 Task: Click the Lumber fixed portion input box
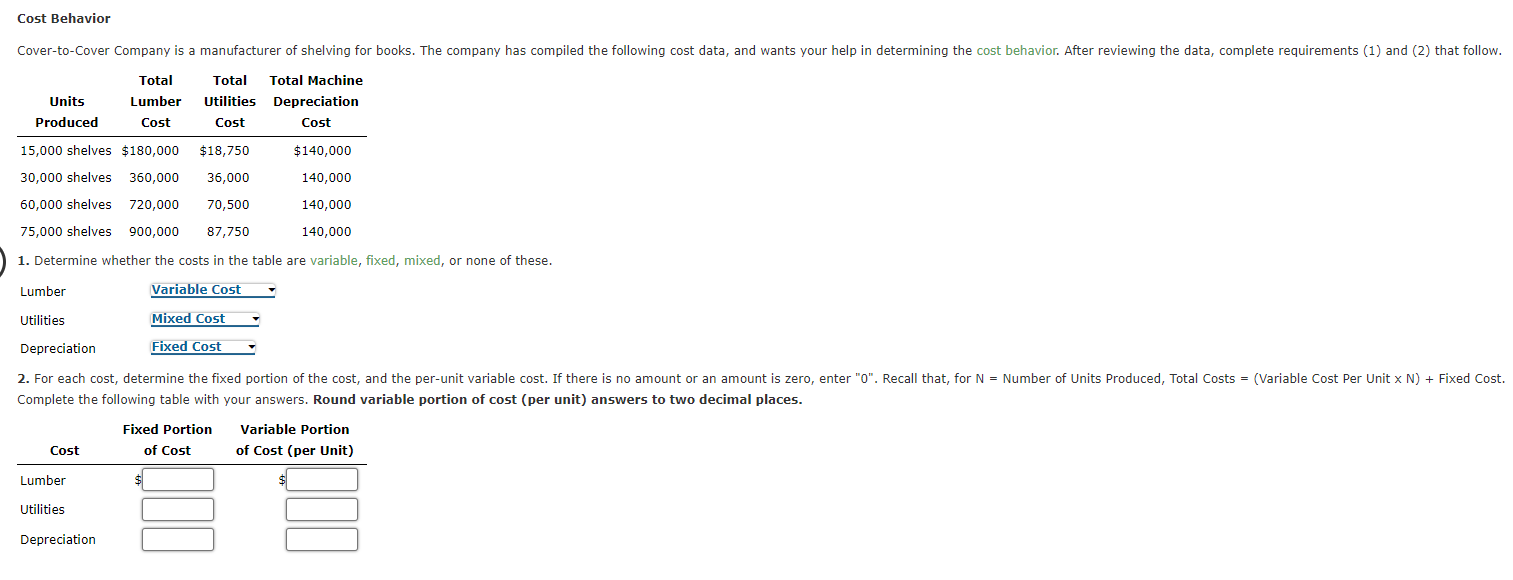tap(178, 479)
